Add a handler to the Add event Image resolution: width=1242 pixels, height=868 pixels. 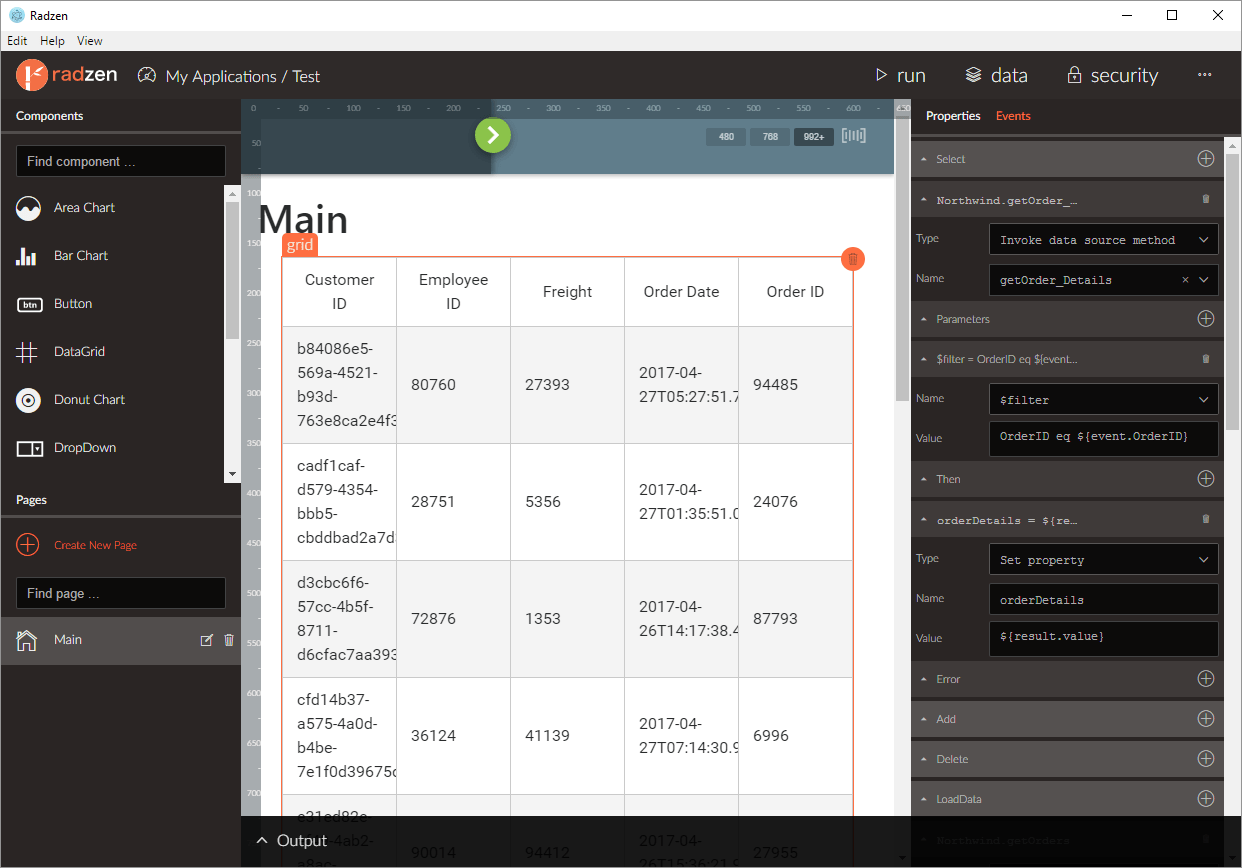tap(1206, 719)
